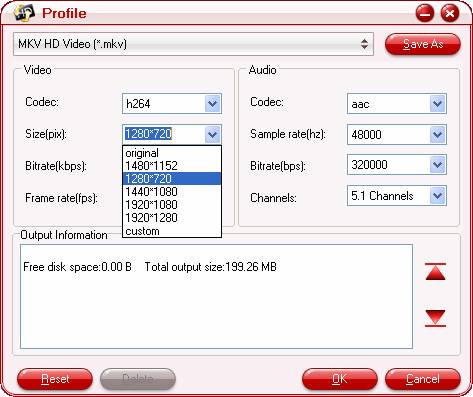
Task: Open the 5.1 Channels dropdown
Action: pyautogui.click(x=437, y=196)
